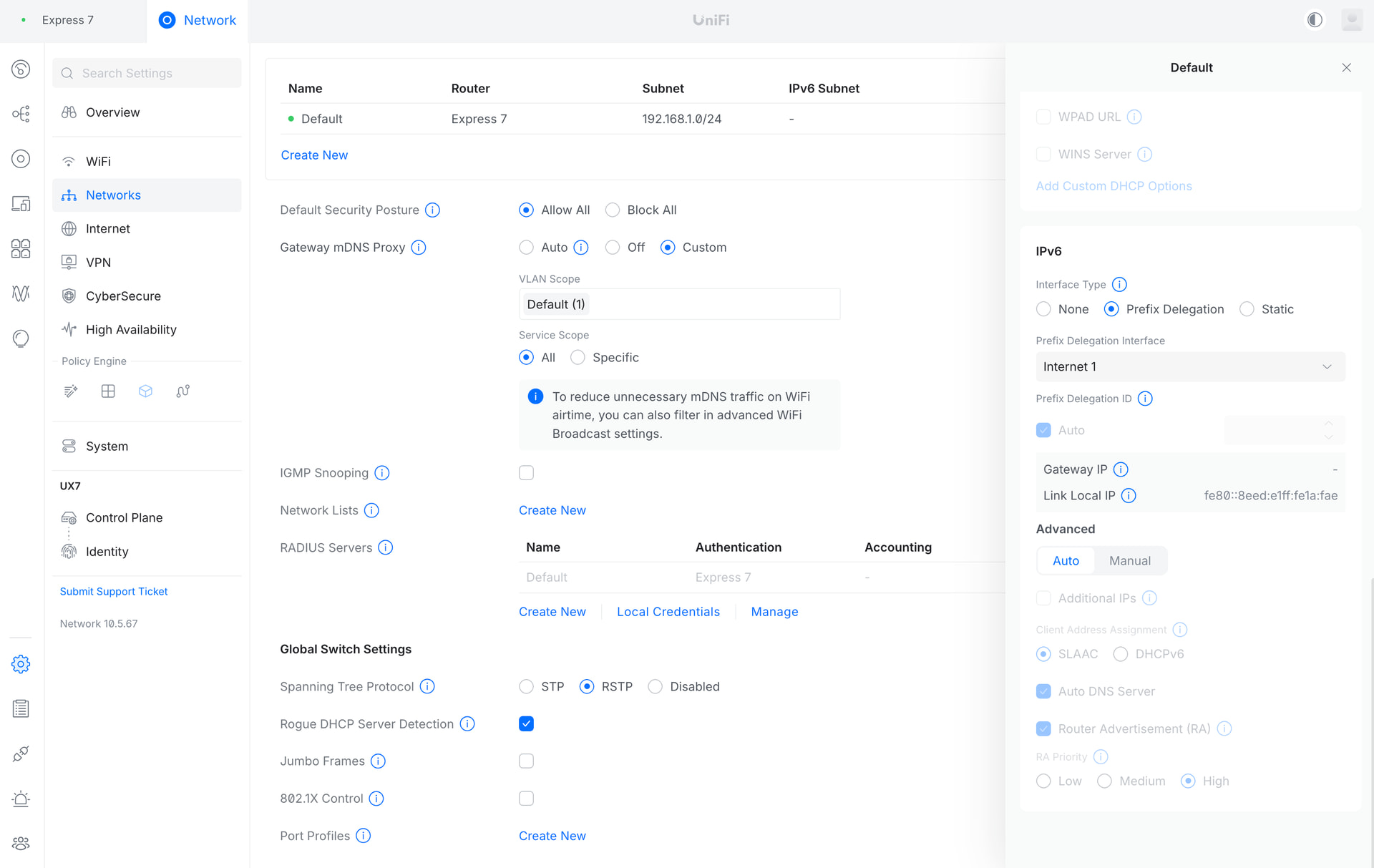Open the ports grid icon in left rail
This screenshot has height=868, width=1374.
pyautogui.click(x=21, y=248)
